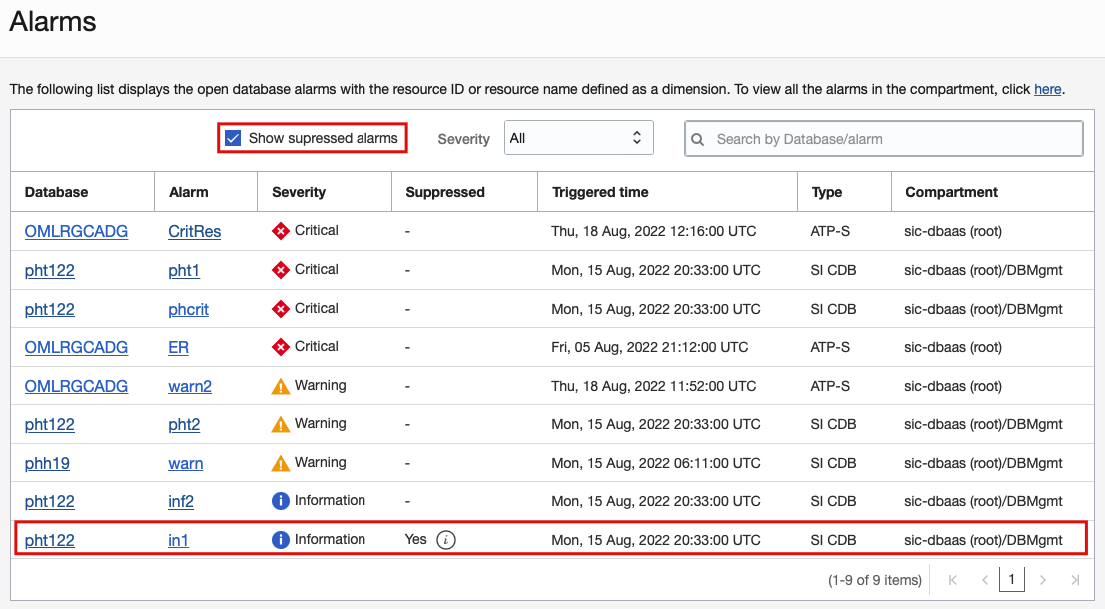
Task: Sort by the Severity column header
Action: click(x=299, y=192)
